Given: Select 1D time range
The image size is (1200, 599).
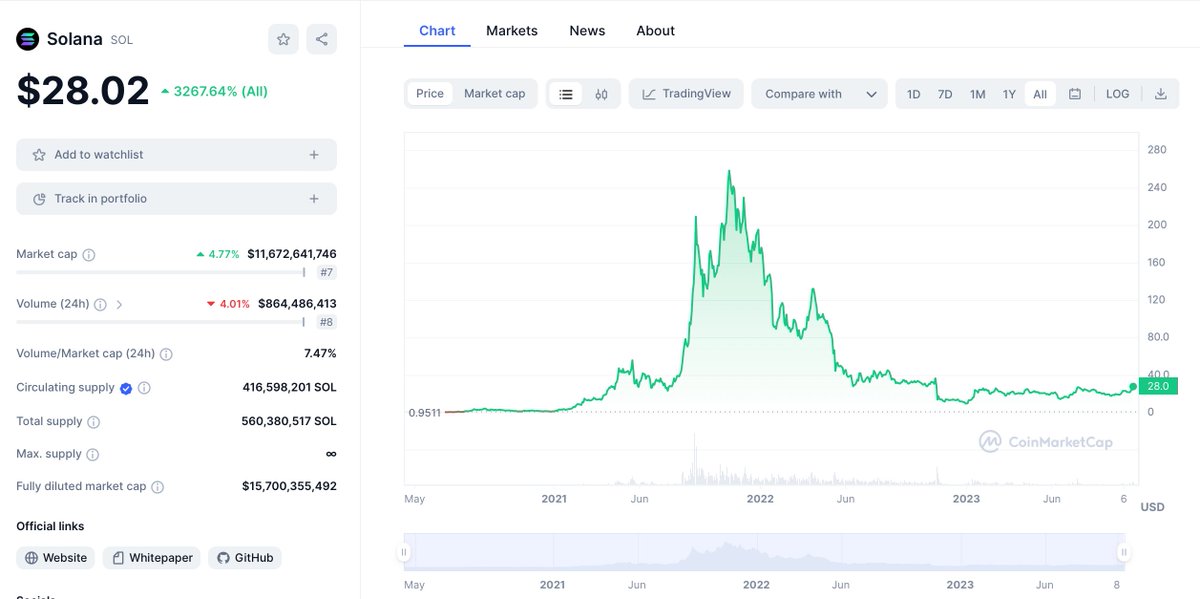Looking at the screenshot, I should [914, 94].
